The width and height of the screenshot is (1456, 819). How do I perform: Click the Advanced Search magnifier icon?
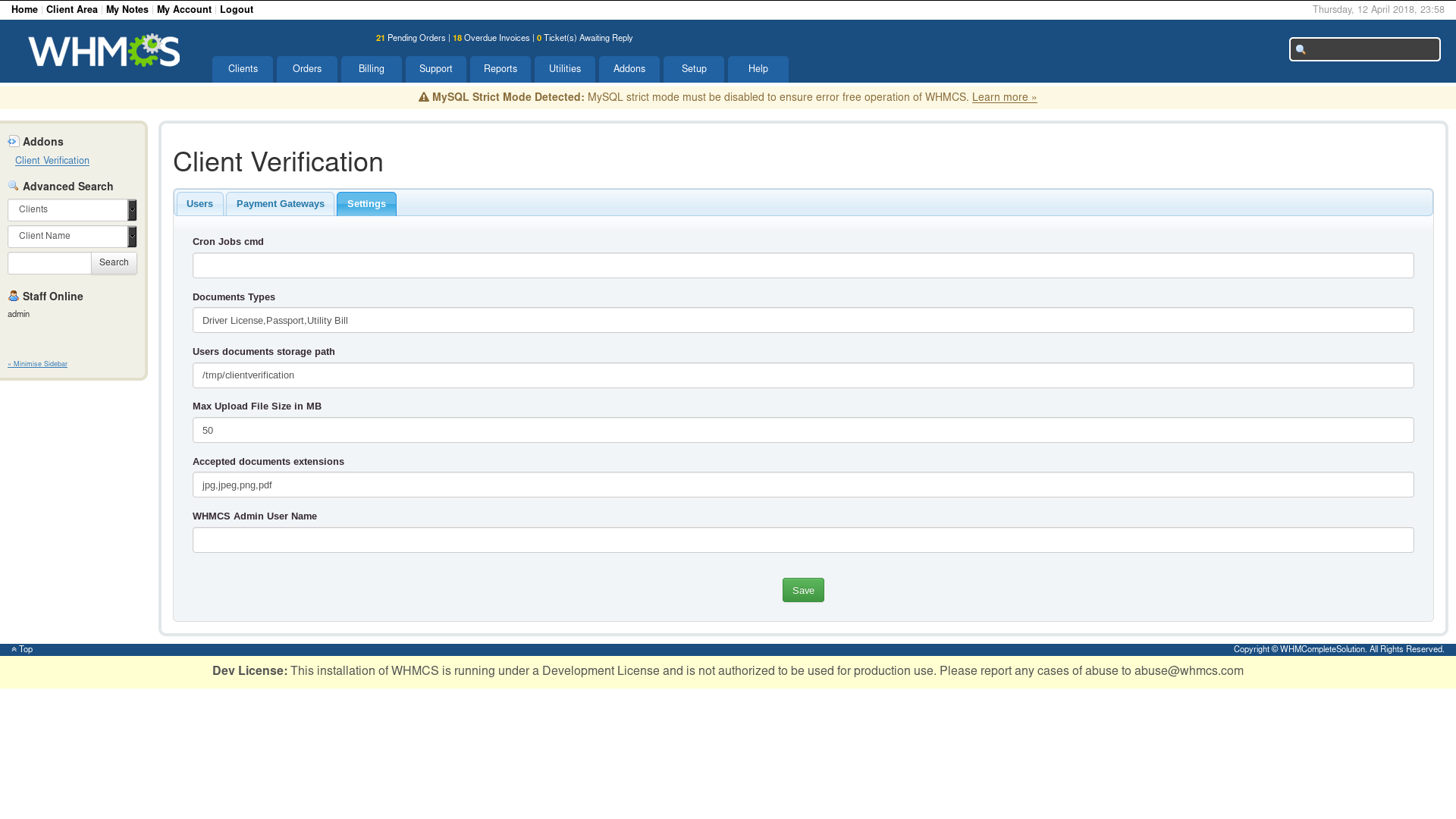[14, 186]
